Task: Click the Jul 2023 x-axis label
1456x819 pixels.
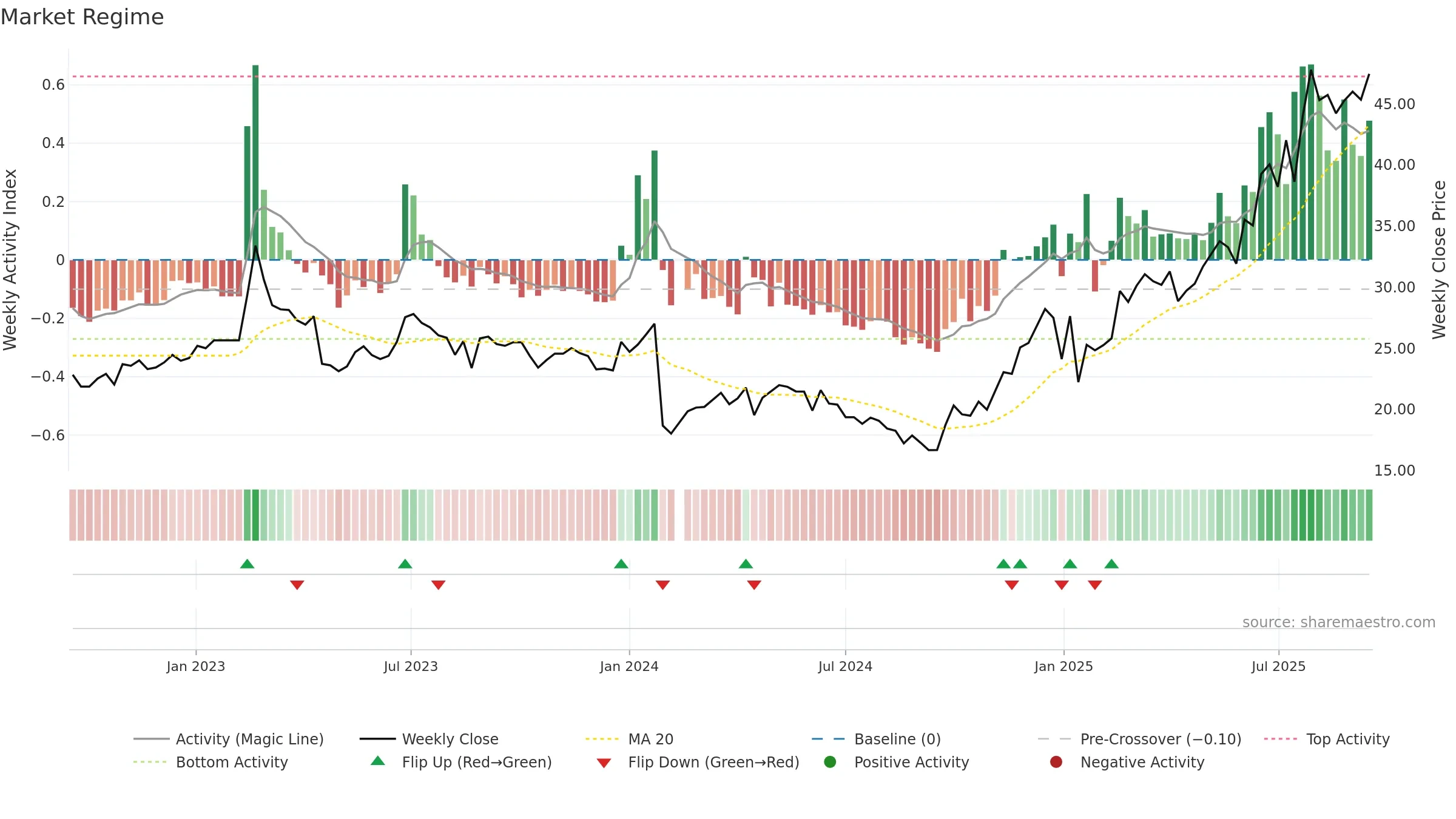Action: [x=411, y=666]
